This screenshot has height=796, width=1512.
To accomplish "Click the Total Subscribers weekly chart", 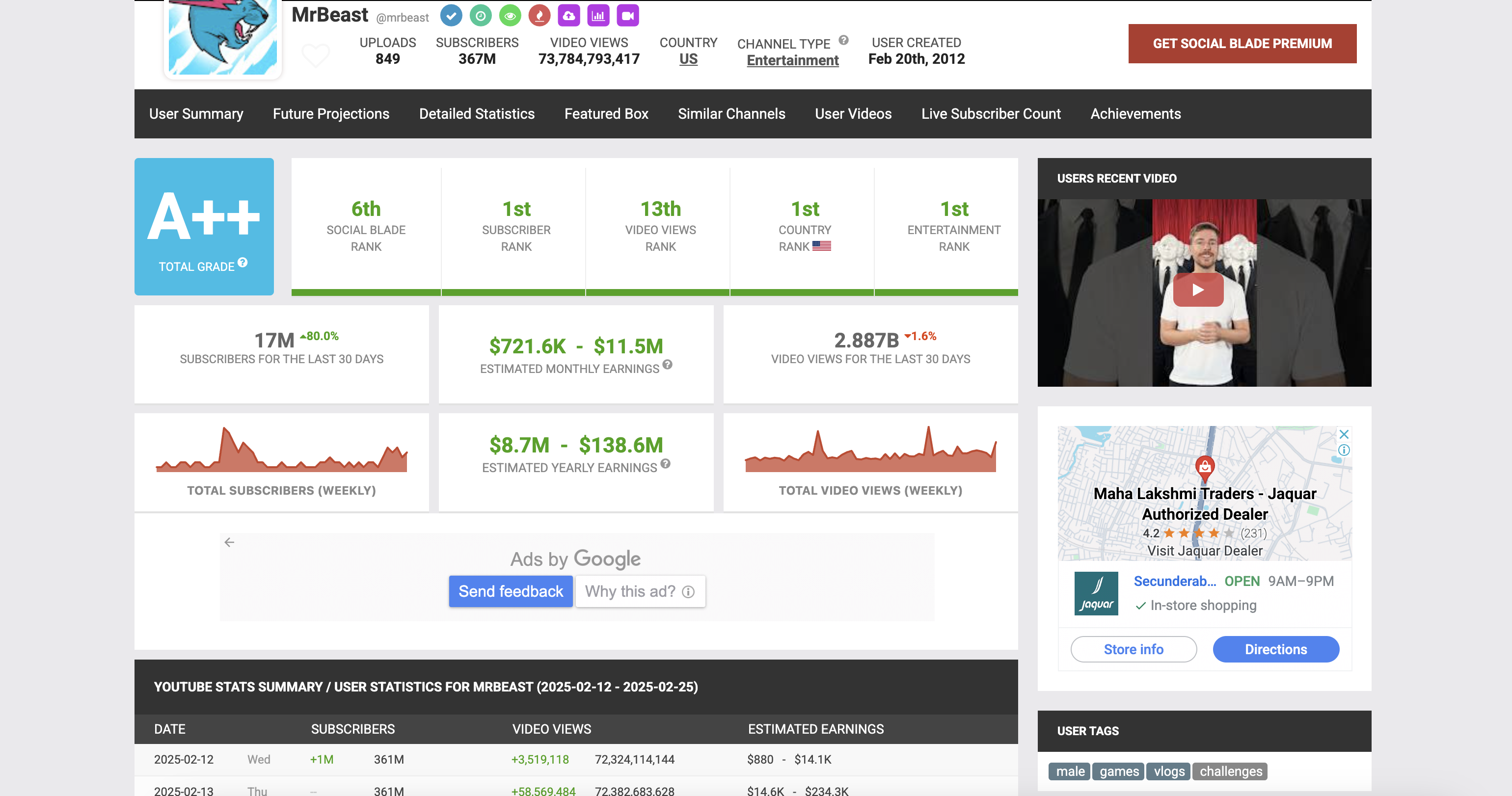I will point(281,451).
